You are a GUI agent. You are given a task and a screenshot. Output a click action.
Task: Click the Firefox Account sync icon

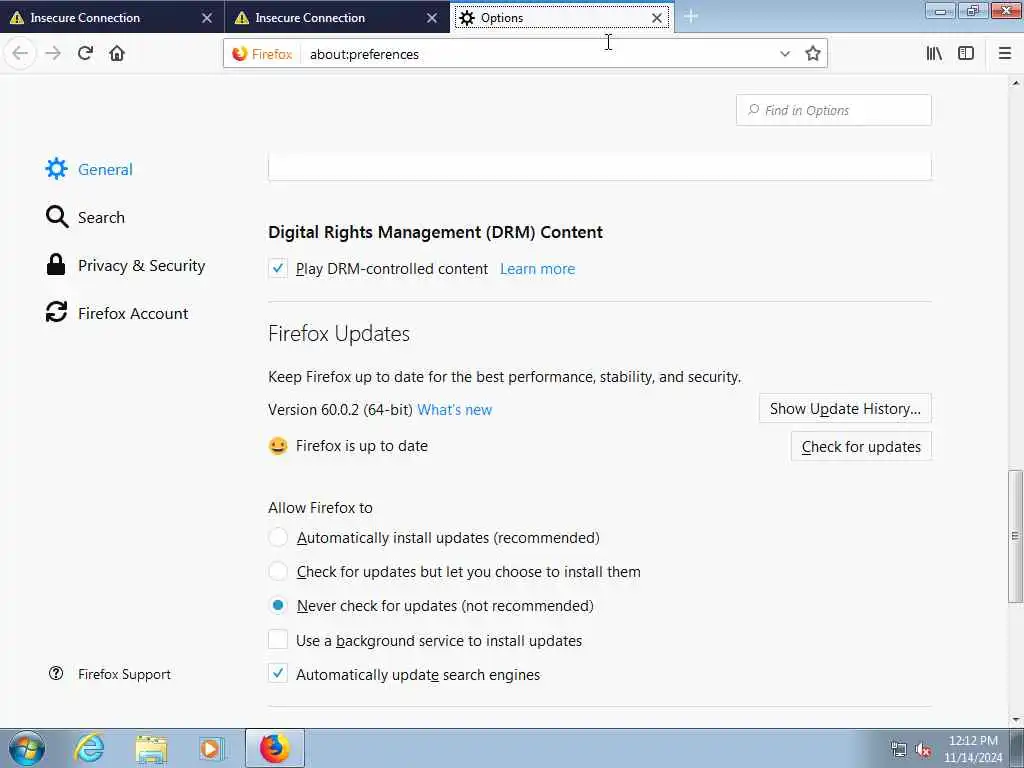(x=56, y=312)
